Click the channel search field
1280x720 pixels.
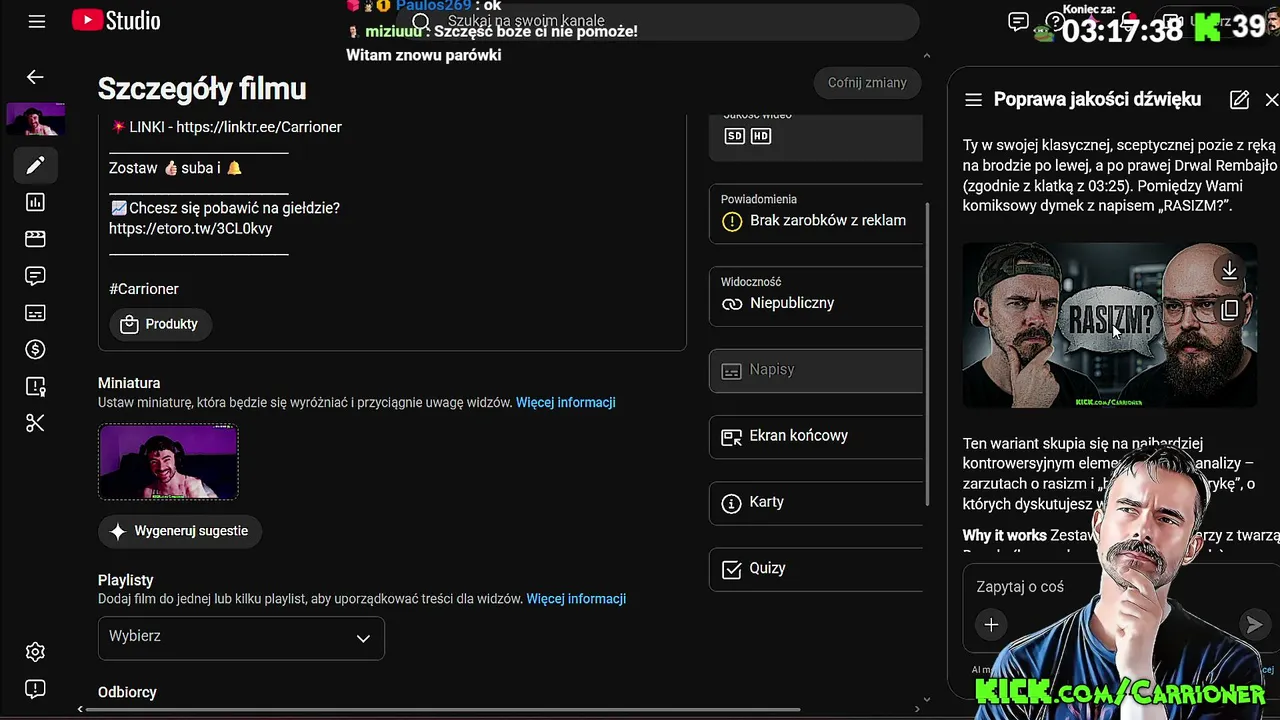660,22
